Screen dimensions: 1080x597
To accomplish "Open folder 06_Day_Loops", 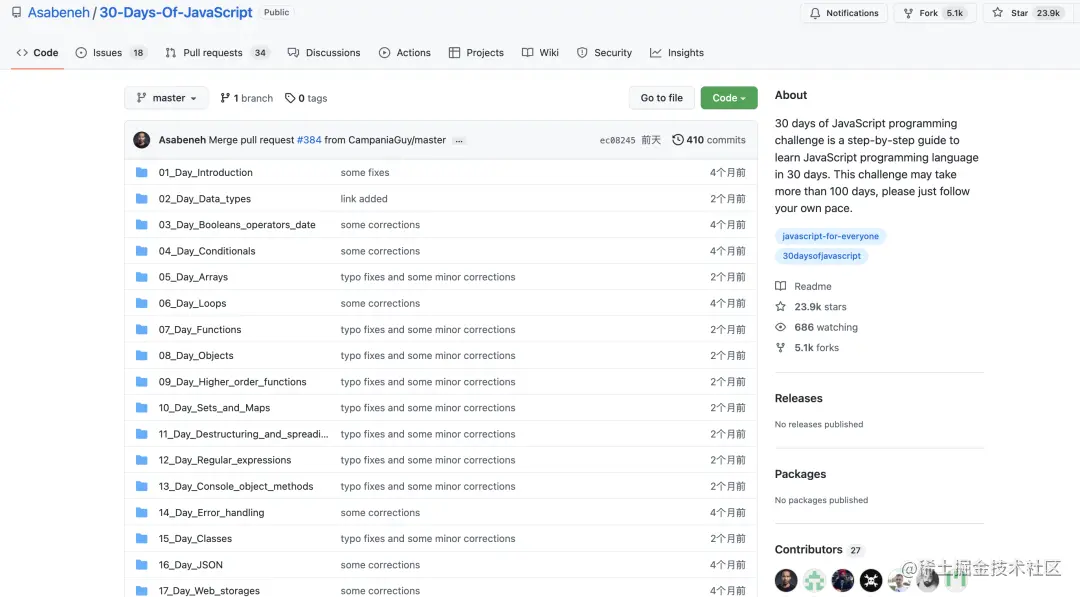I will pos(192,303).
